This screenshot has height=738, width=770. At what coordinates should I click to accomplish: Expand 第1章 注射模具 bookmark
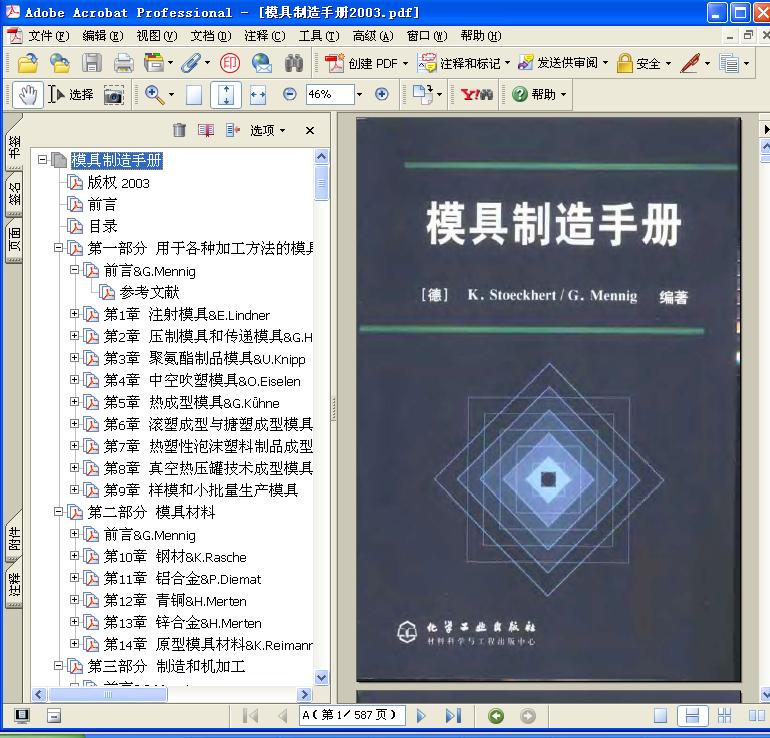[74, 313]
